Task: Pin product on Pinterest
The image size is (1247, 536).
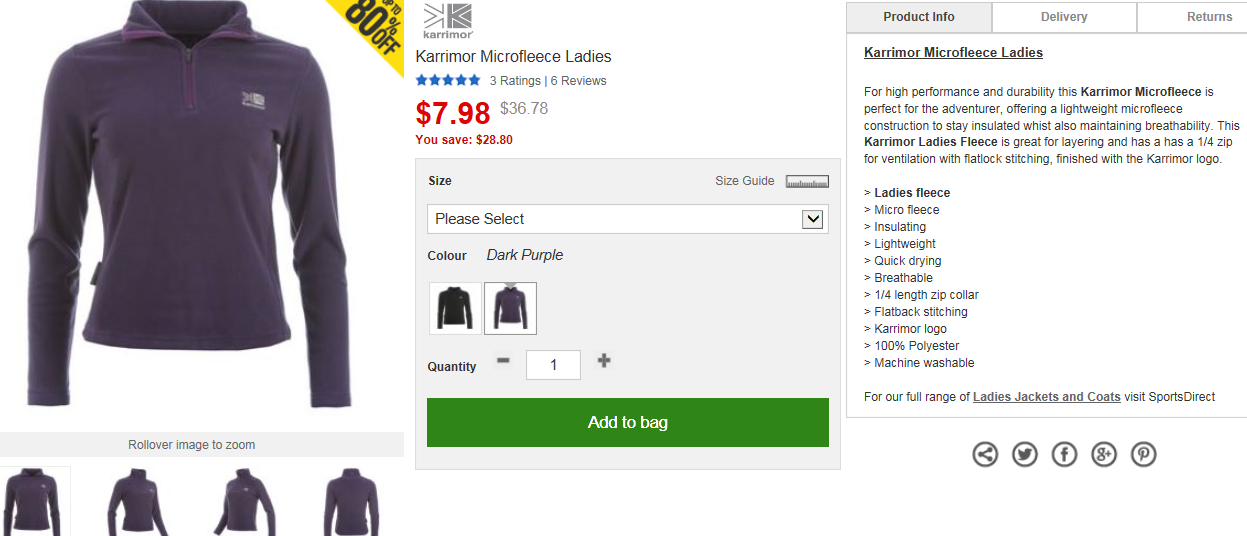Action: click(1144, 455)
